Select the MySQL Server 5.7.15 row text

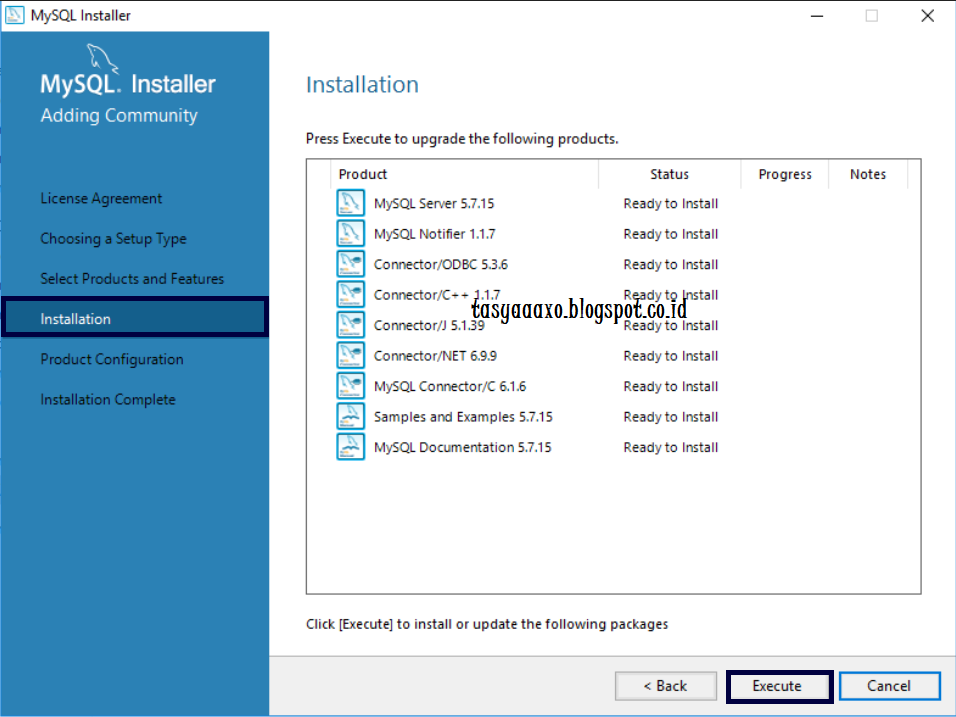click(434, 204)
